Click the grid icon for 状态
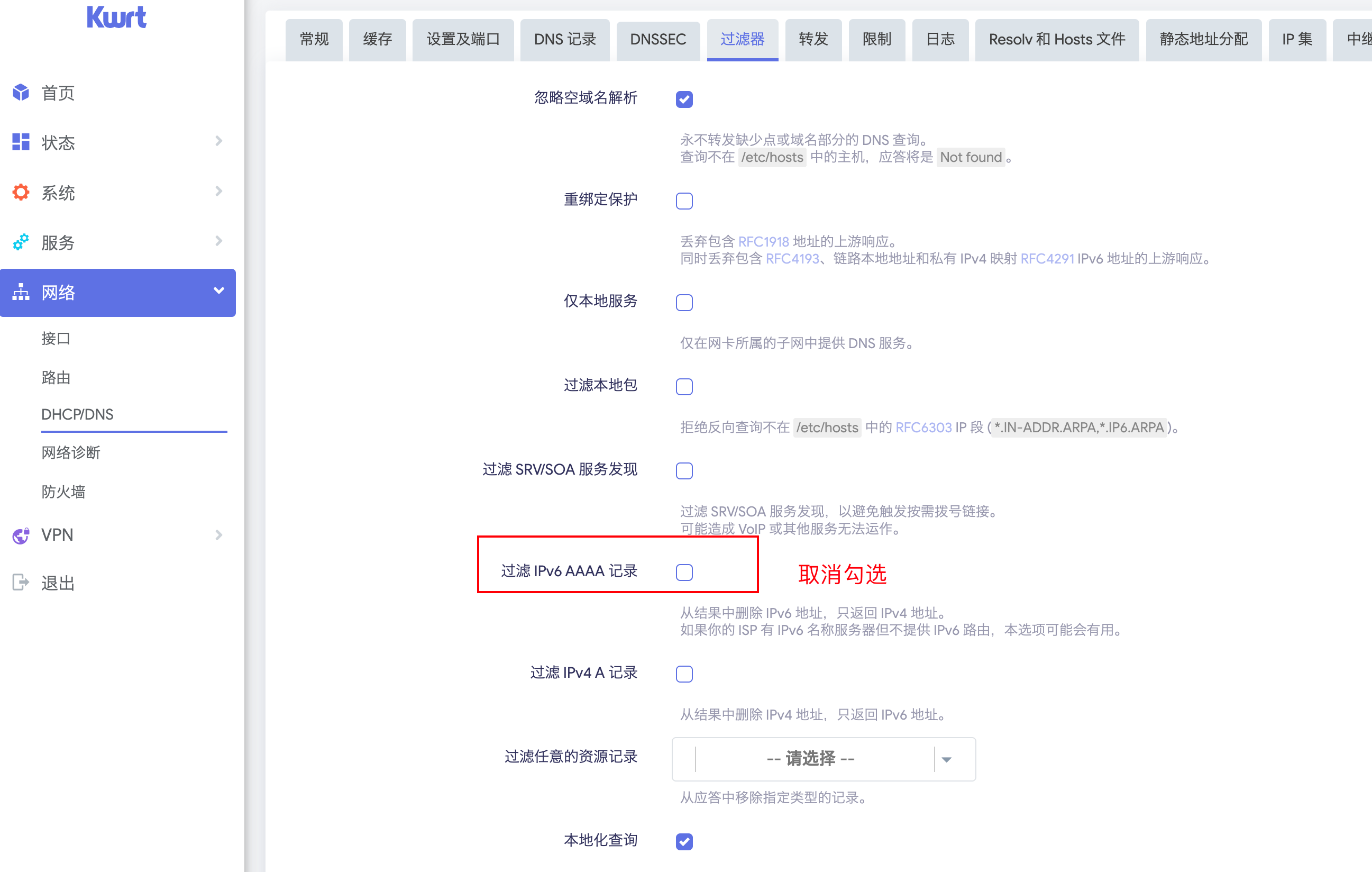Image resolution: width=1372 pixels, height=872 pixels. [21, 142]
